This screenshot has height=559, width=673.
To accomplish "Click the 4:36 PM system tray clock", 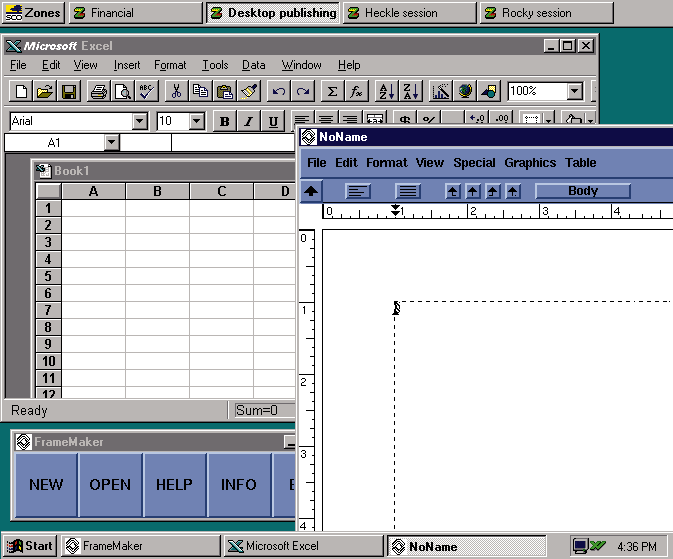I will click(637, 547).
